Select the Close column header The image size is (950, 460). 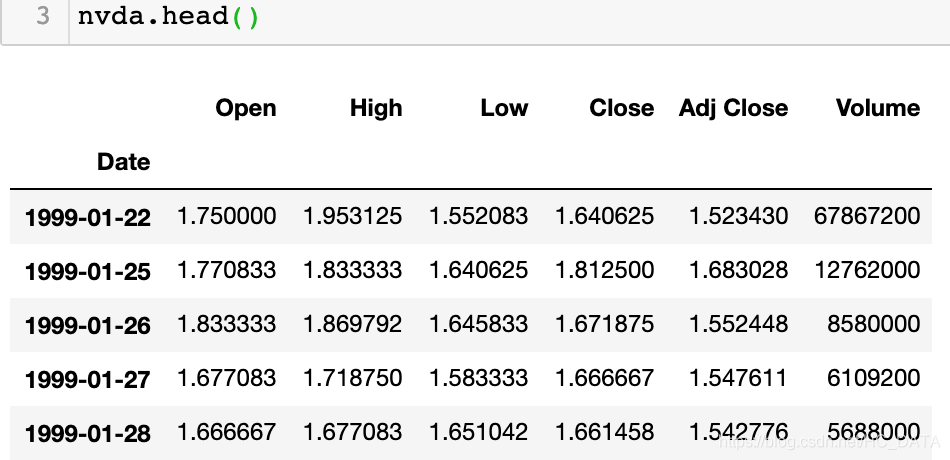[x=622, y=108]
